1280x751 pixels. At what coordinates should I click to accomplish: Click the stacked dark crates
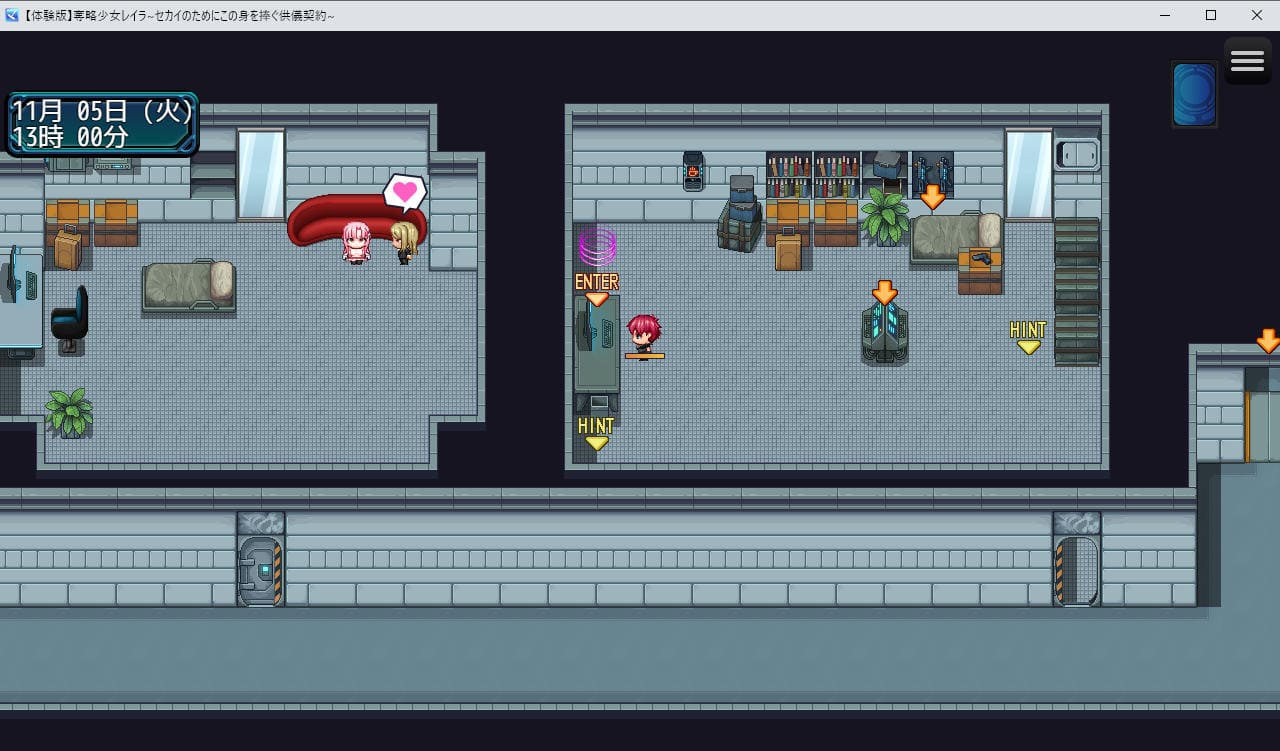pyautogui.click(x=741, y=213)
